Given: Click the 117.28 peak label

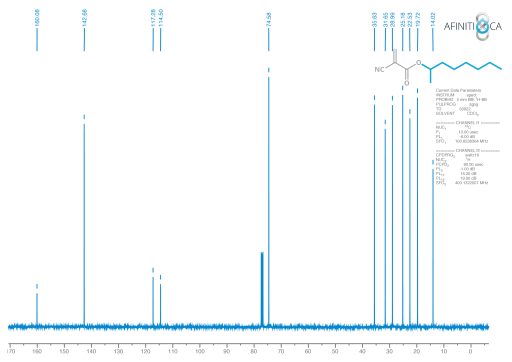Looking at the screenshot, I should coord(153,18).
